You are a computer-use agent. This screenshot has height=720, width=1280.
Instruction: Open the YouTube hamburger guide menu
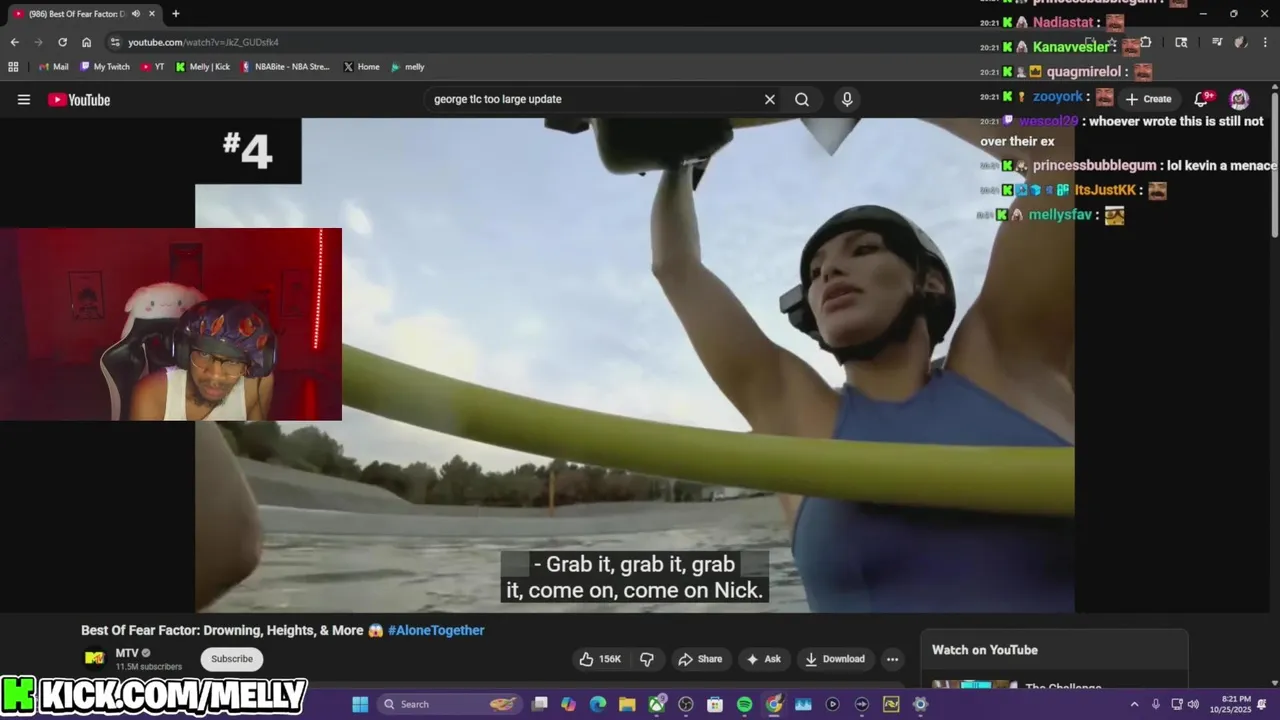[24, 99]
